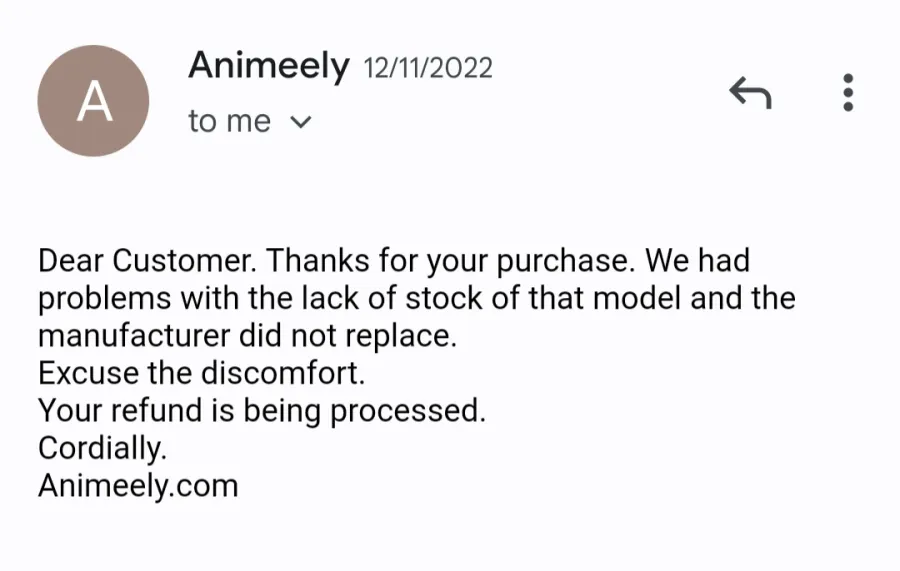The image size is (900, 571).
Task: Click the words "We had" in the first line
Action: pyautogui.click(x=697, y=261)
